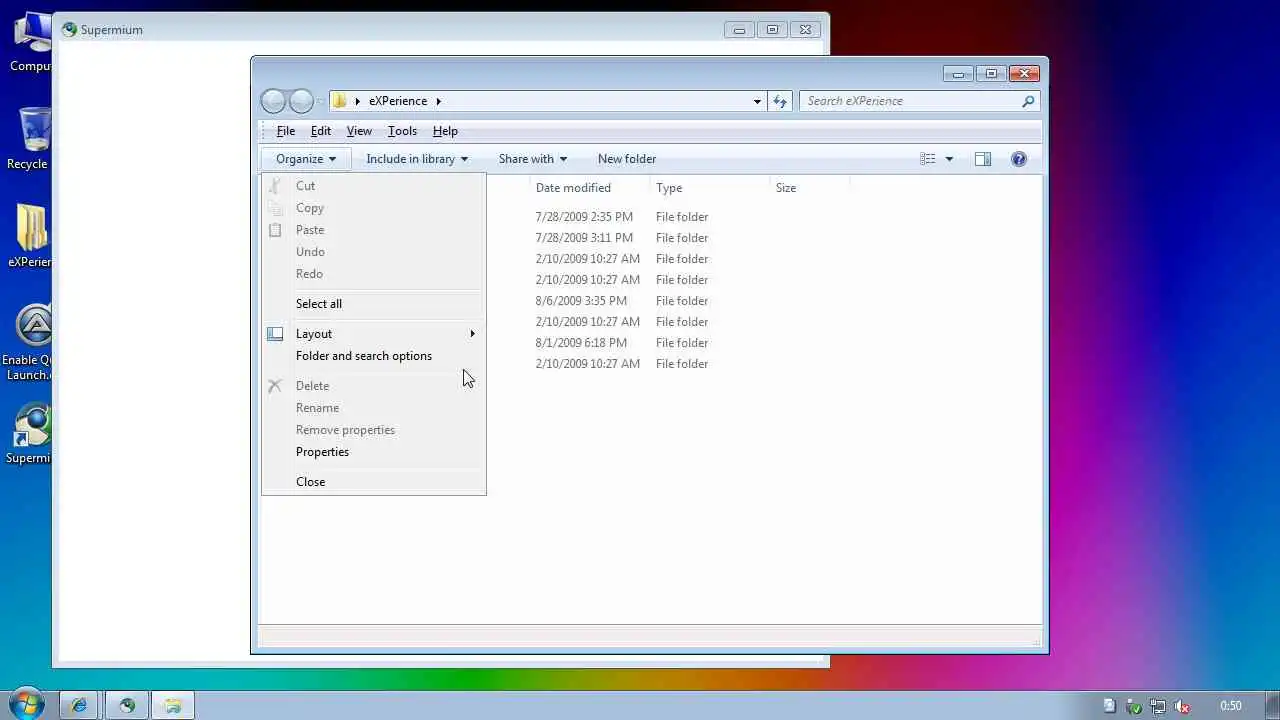Click the muted volume tray icon
Image resolution: width=1280 pixels, height=720 pixels.
(1182, 706)
